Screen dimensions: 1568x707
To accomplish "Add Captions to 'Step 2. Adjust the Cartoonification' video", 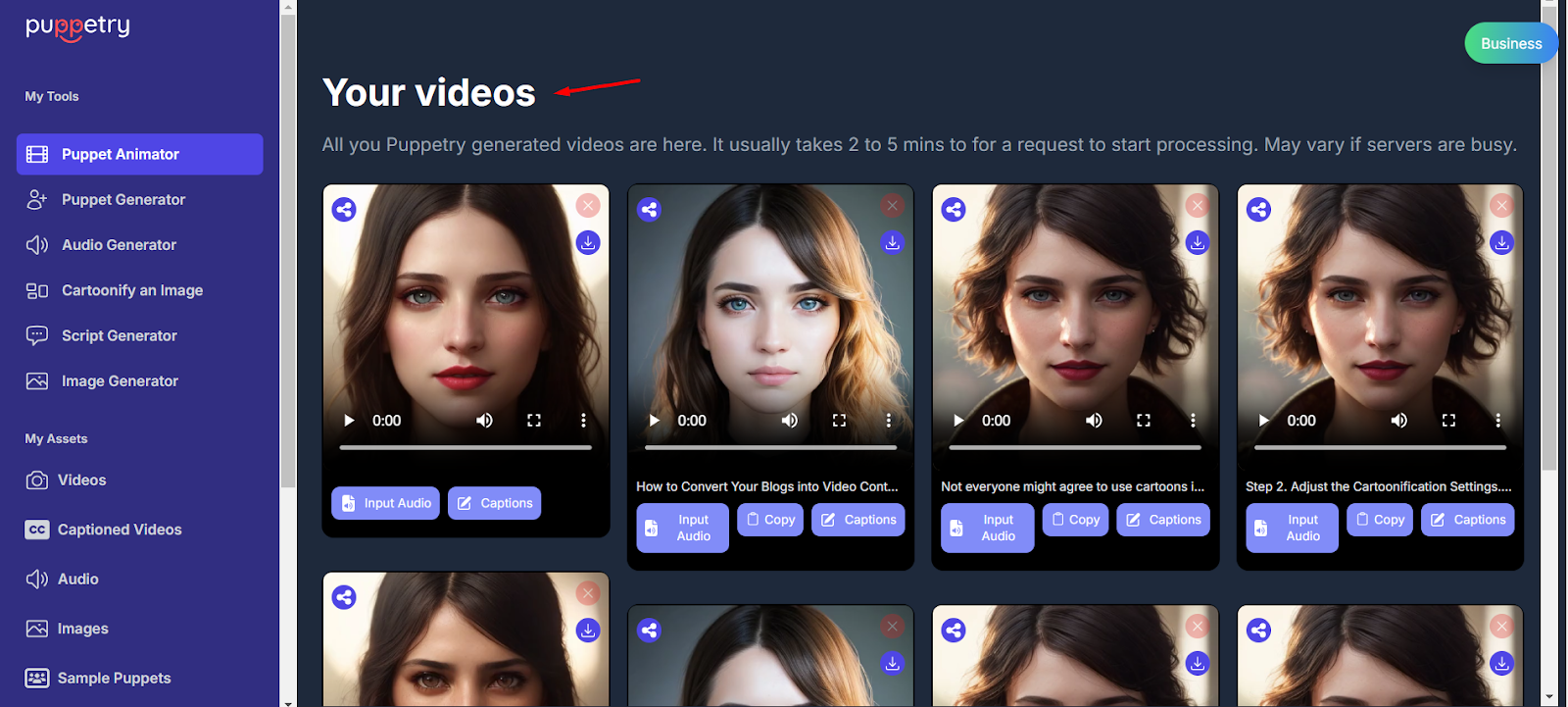I will [1468, 520].
